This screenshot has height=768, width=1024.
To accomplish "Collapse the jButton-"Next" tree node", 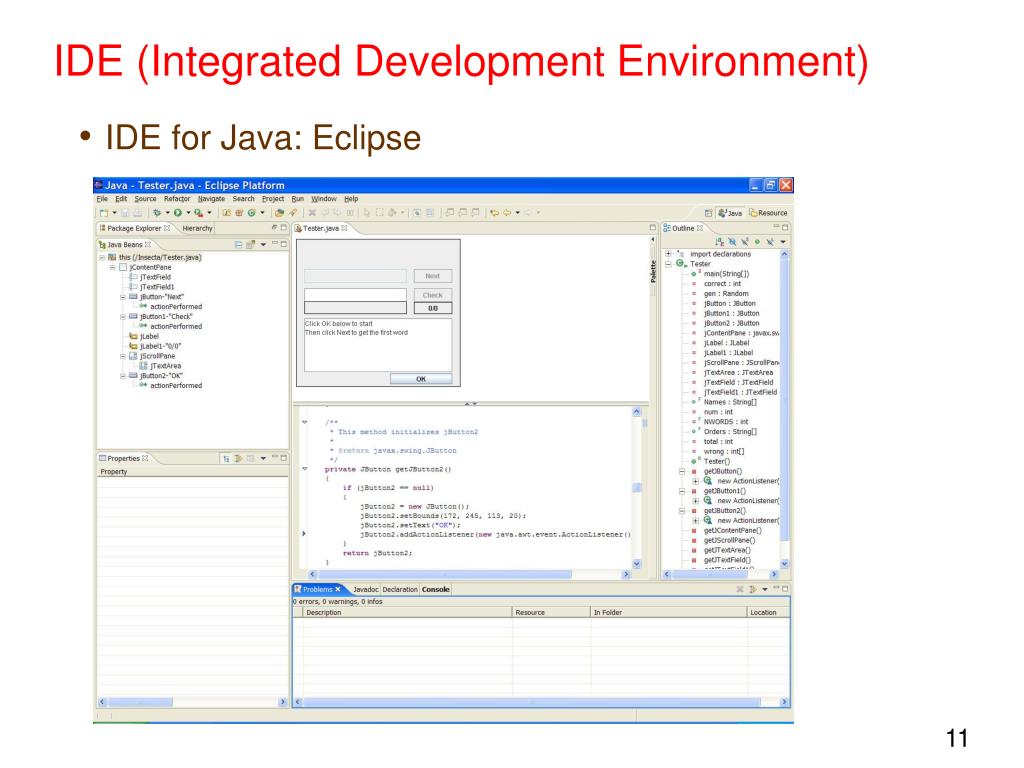I will point(123,297).
